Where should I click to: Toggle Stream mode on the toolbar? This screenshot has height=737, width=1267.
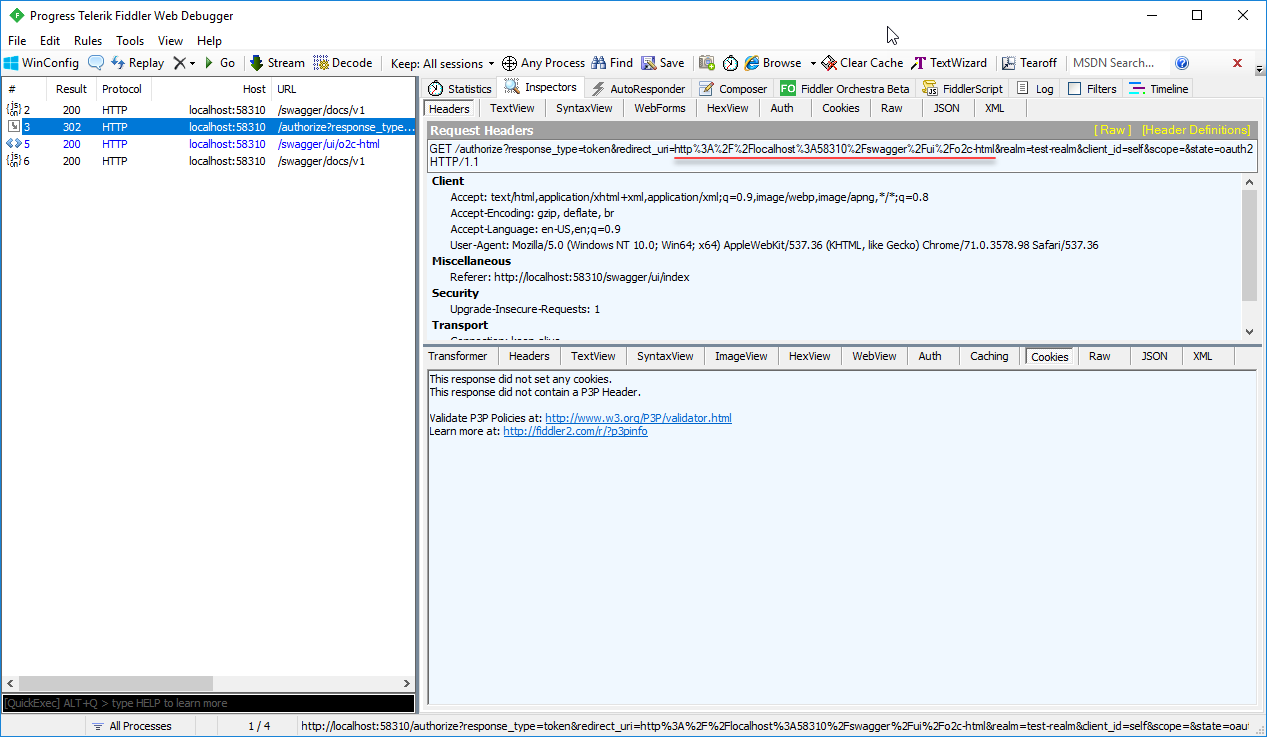pyautogui.click(x=277, y=63)
